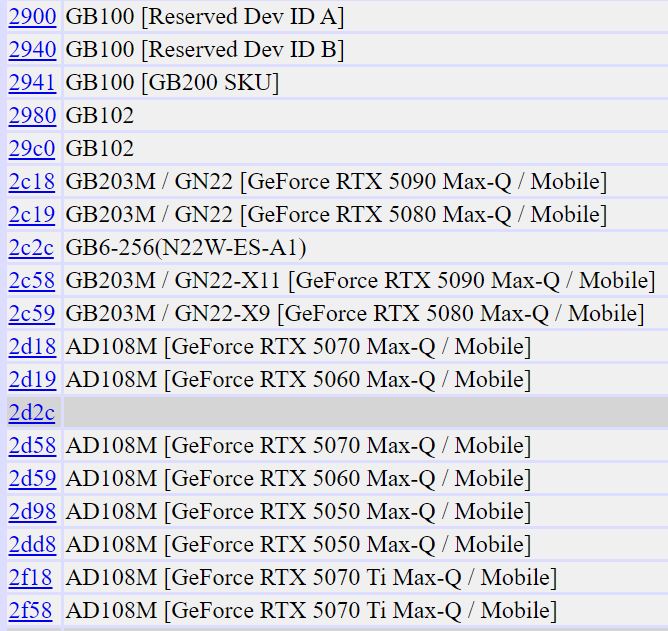The height and width of the screenshot is (631, 668).
Task: Open the 2941 GB200 SKU link
Action: tap(32, 83)
